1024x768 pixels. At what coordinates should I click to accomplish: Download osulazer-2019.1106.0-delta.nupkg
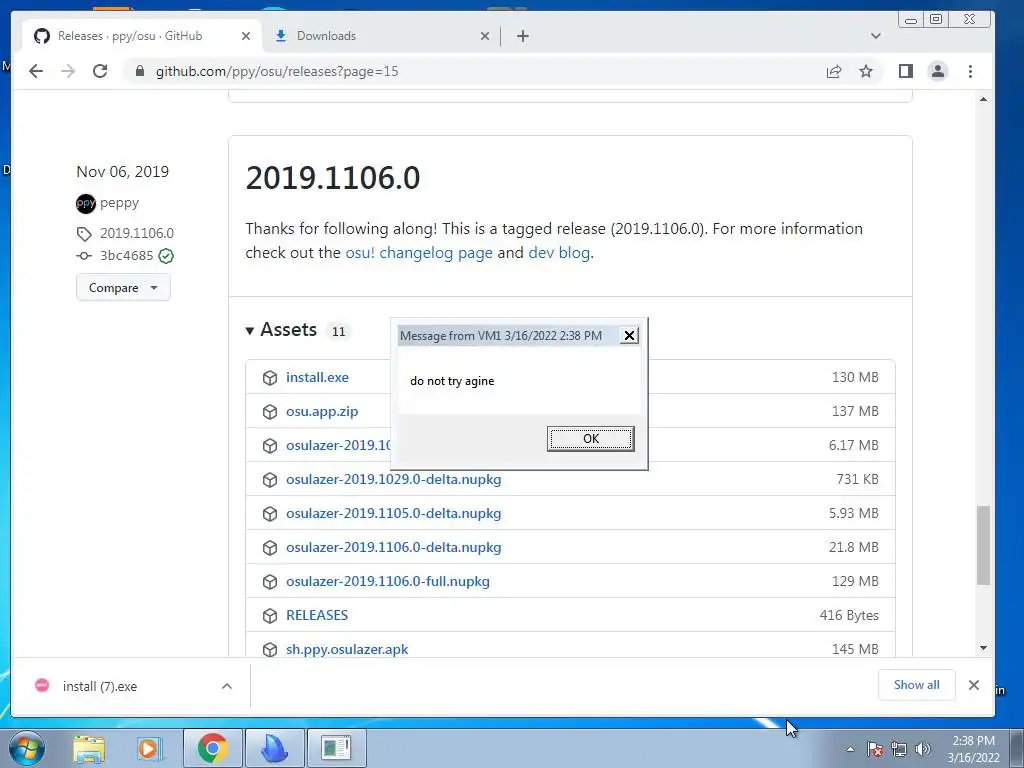[394, 547]
